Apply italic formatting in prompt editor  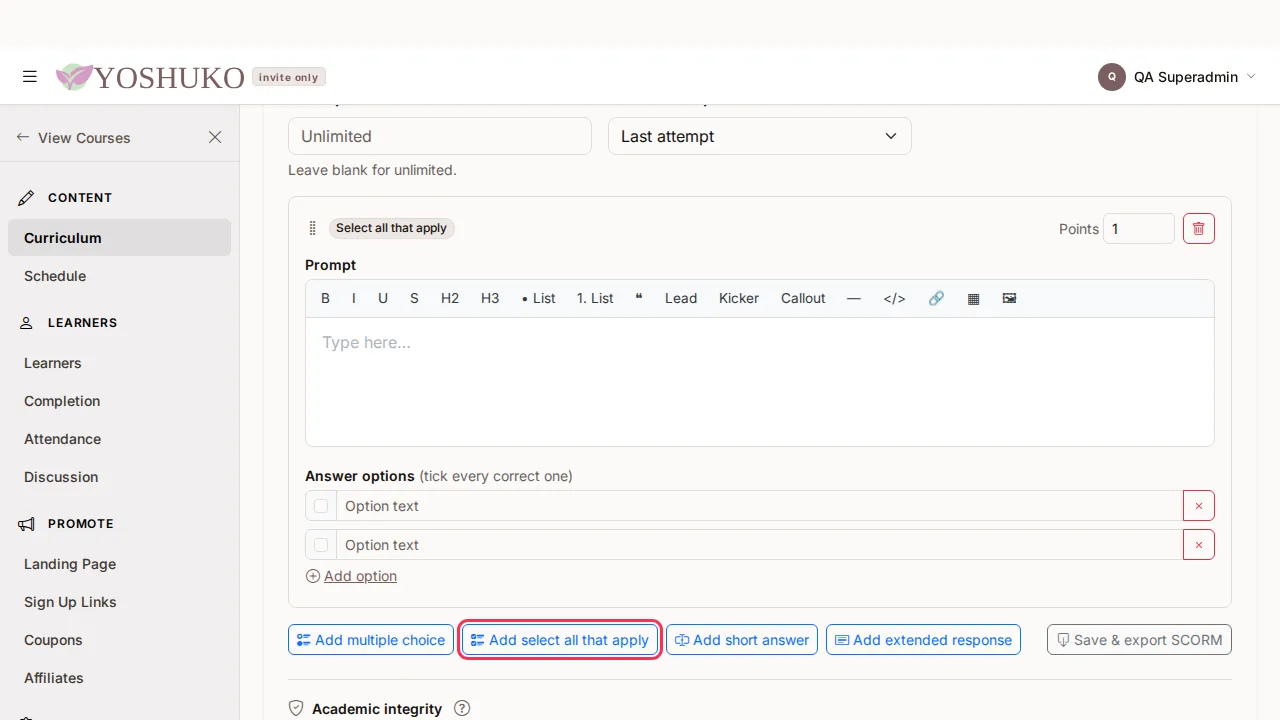[353, 298]
